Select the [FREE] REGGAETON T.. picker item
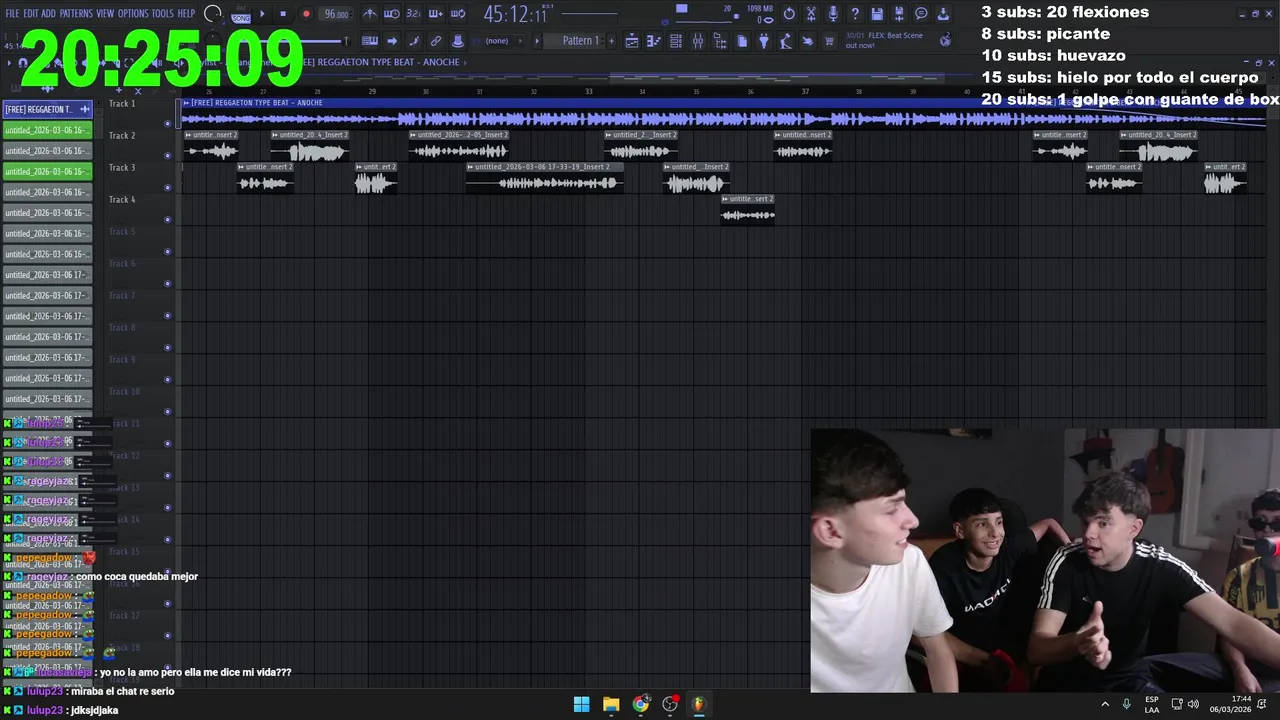 (47, 109)
